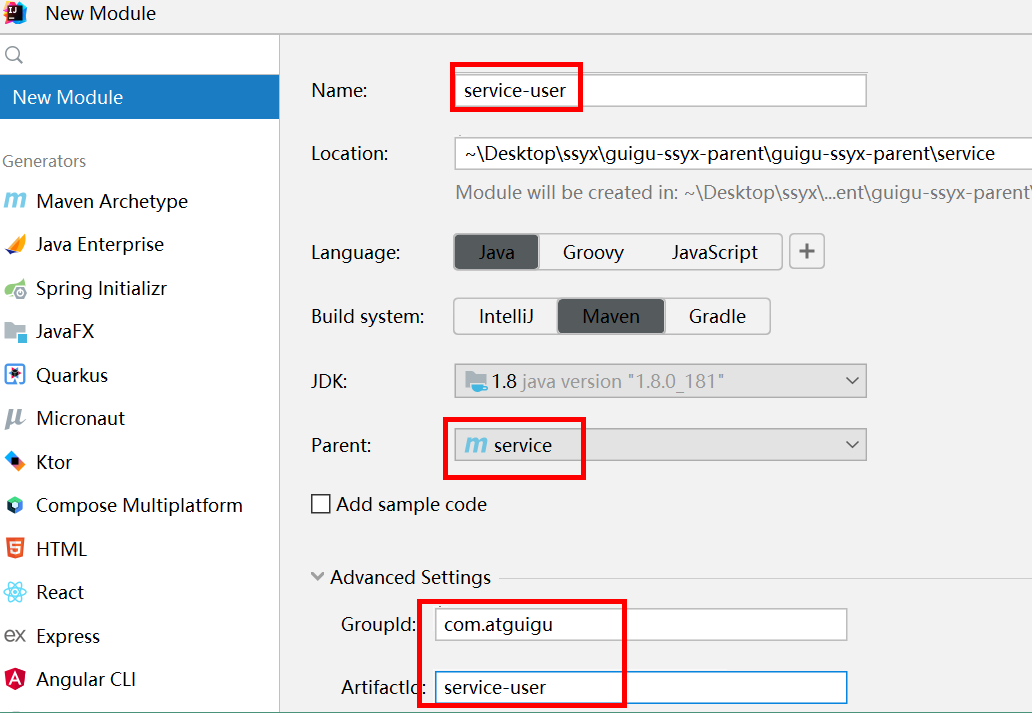Click the plus button to add language
Viewport: 1032px width, 721px height.
(x=807, y=252)
